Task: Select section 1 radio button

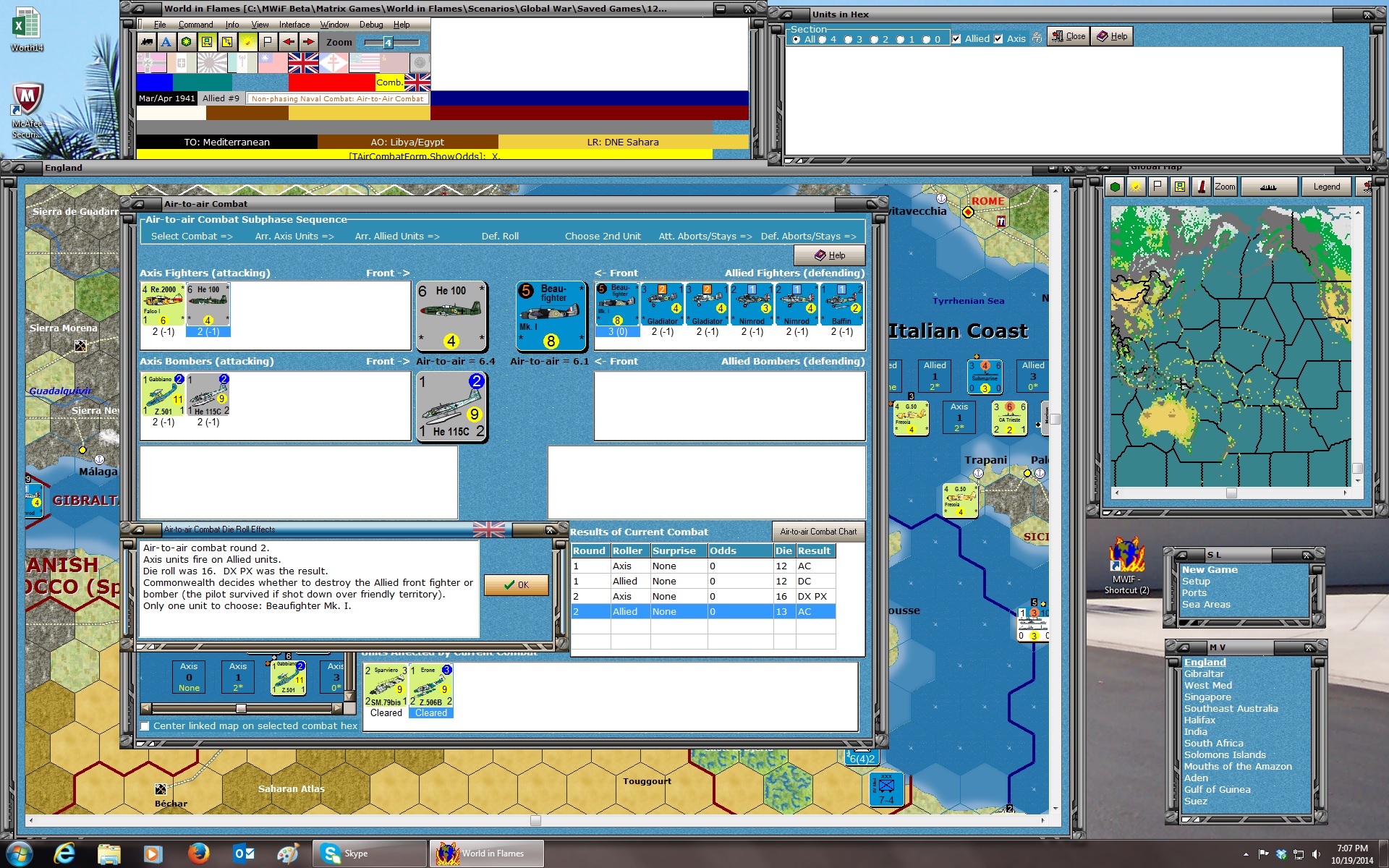Action: tap(901, 39)
